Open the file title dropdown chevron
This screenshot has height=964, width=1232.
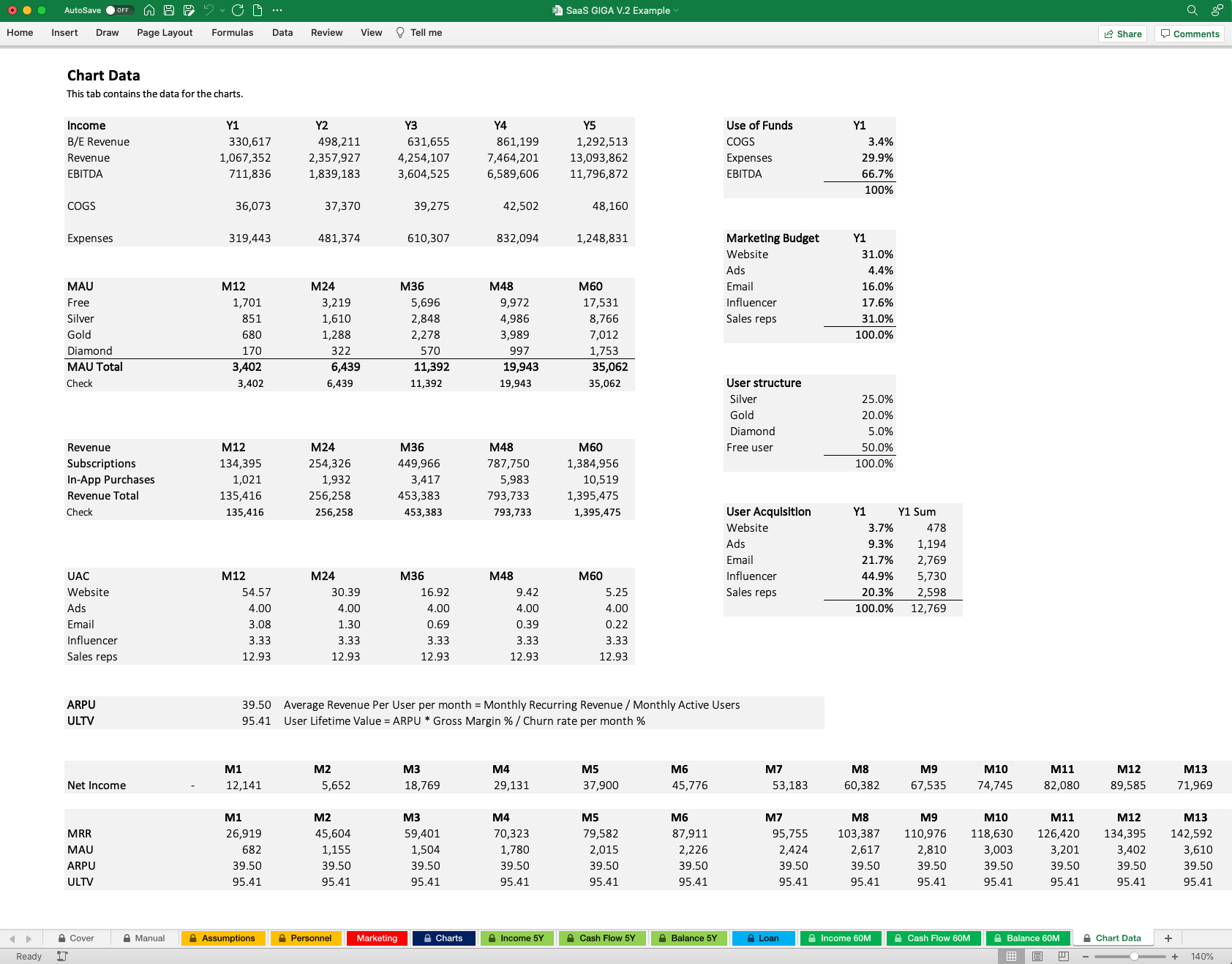[x=676, y=10]
